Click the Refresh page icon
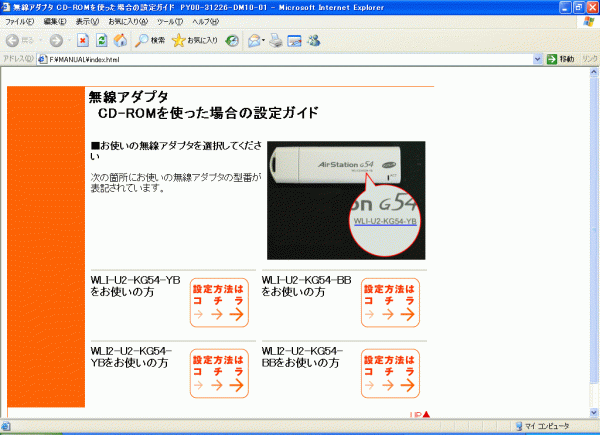 click(102, 40)
